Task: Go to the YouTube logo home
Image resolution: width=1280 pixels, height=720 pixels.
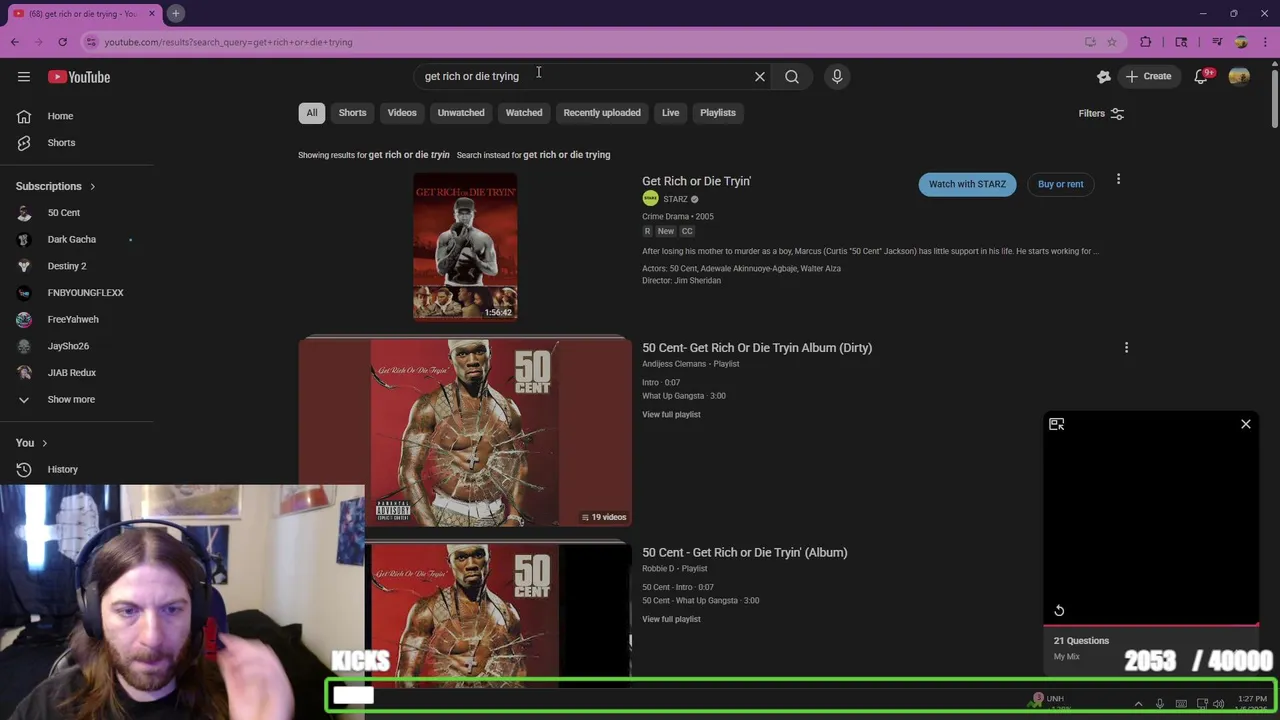Action: [79, 77]
